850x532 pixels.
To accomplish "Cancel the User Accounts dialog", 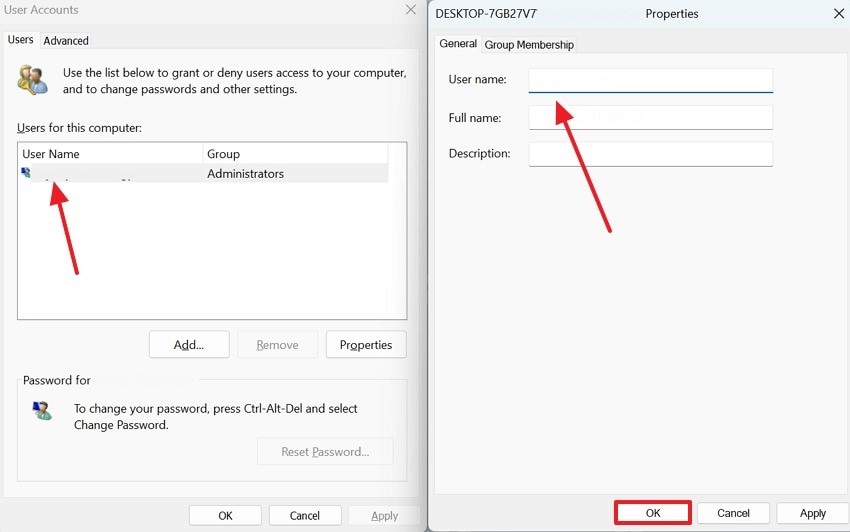I will pyautogui.click(x=305, y=516).
